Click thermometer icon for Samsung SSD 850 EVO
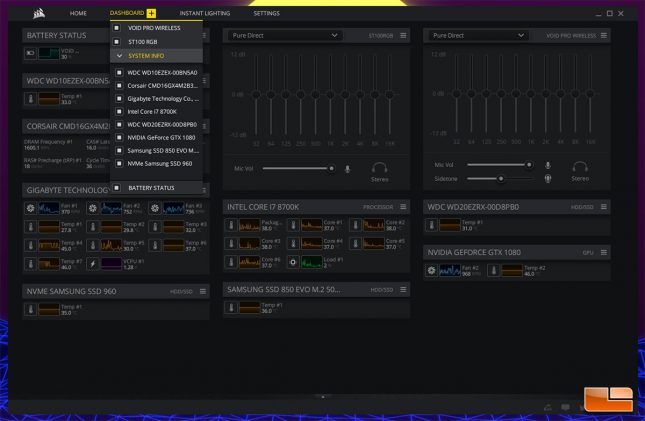Viewport: 645px width, 421px height. [x=231, y=307]
